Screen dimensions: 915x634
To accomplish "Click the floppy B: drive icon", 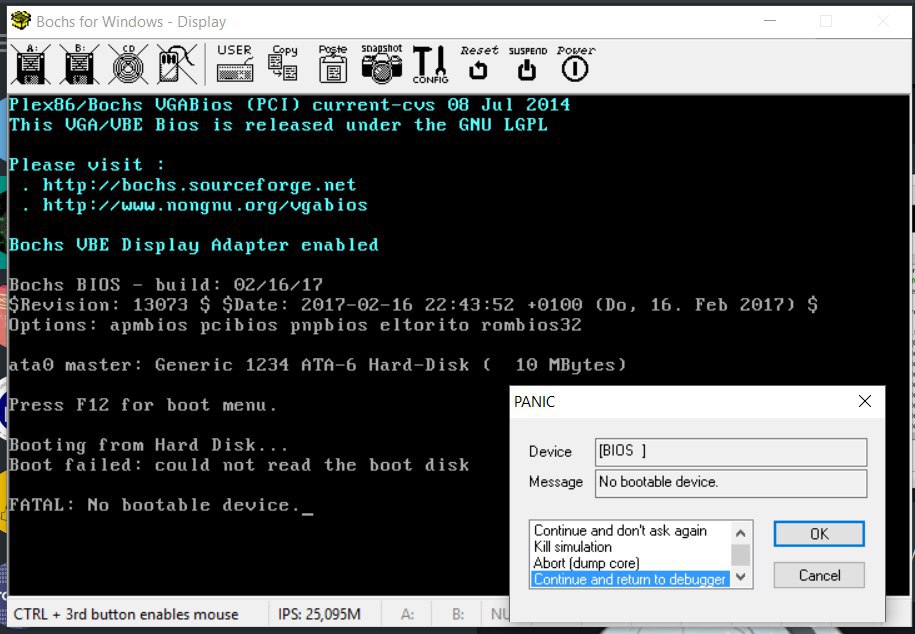I will click(79, 64).
